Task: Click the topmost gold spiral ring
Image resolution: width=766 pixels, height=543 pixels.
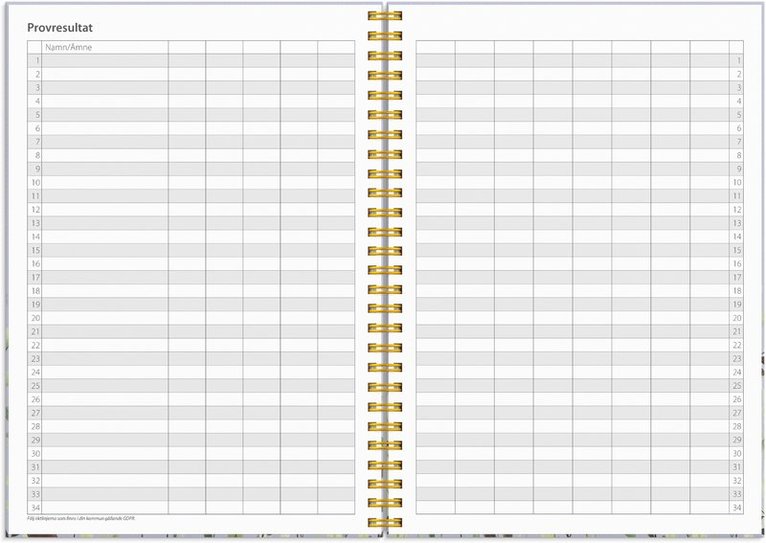Action: [383, 17]
